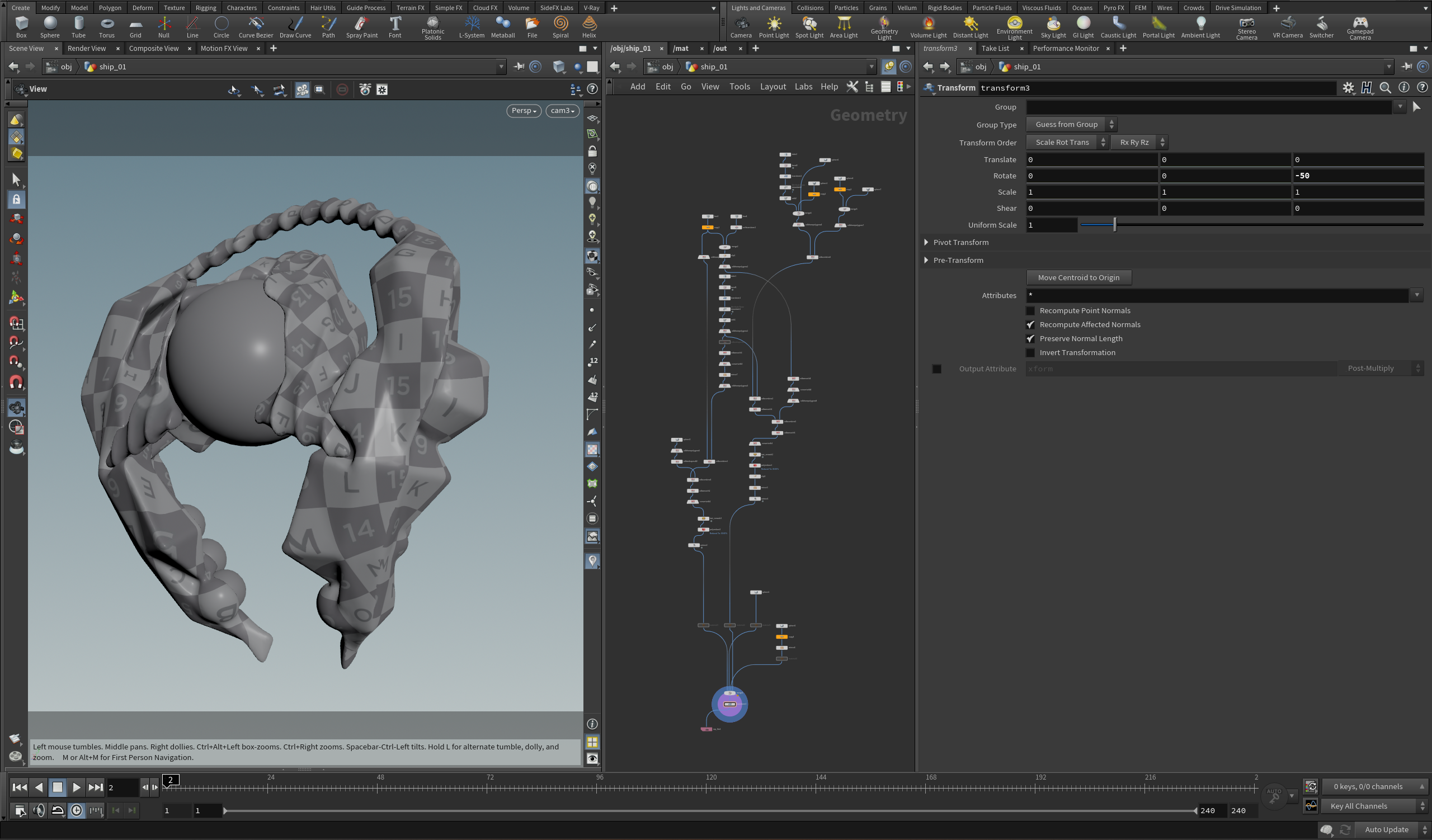Click the current frame number field

click(x=121, y=787)
